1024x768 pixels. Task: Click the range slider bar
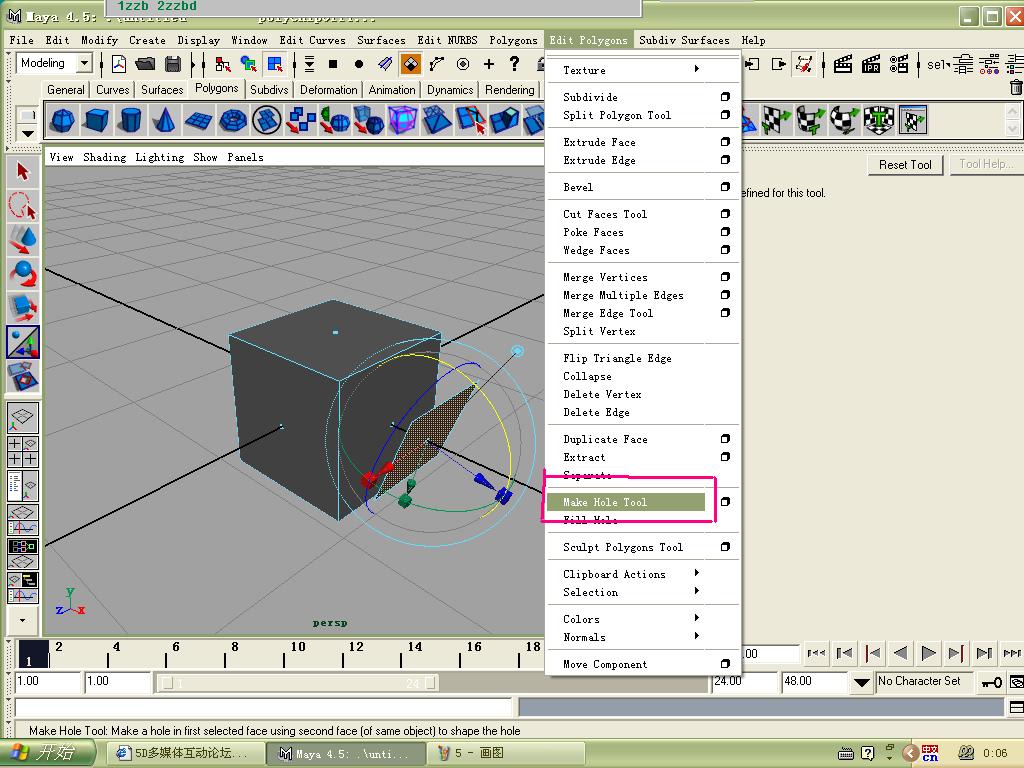pyautogui.click(x=298, y=683)
